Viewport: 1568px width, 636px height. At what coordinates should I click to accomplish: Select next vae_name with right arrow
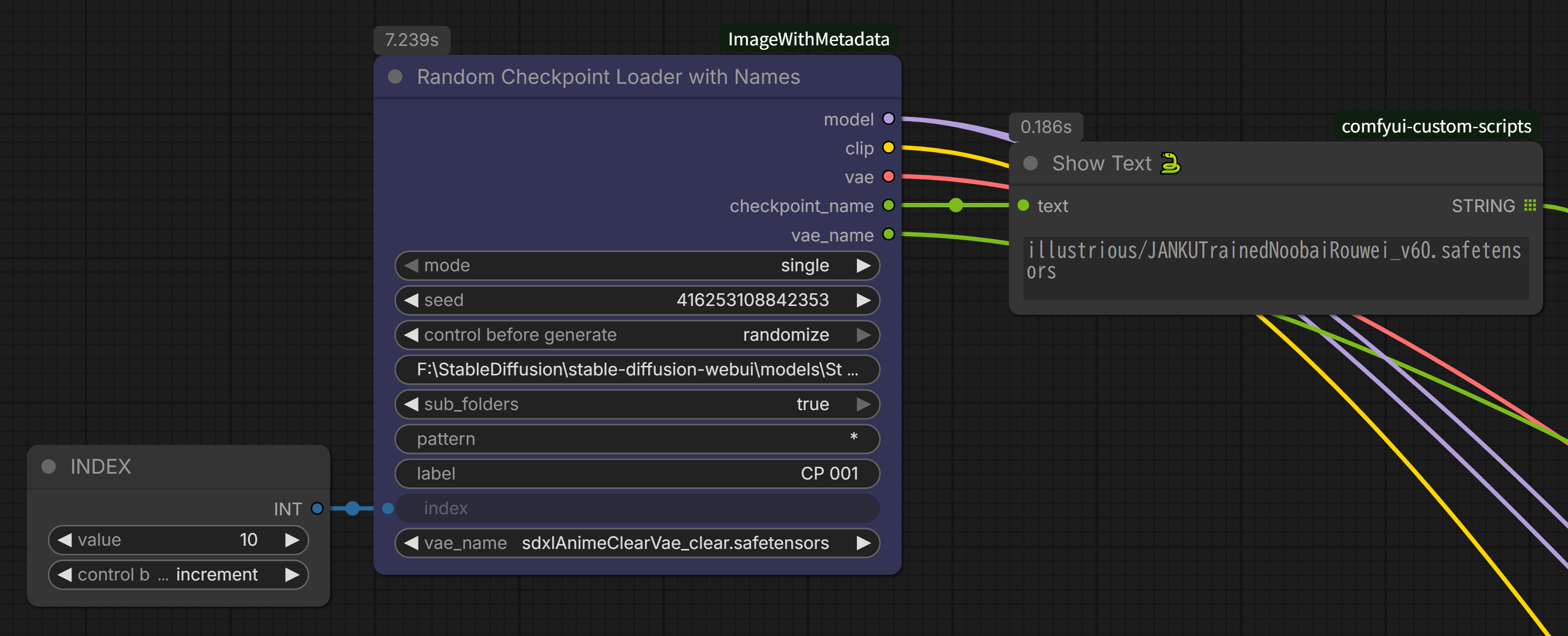coord(863,543)
